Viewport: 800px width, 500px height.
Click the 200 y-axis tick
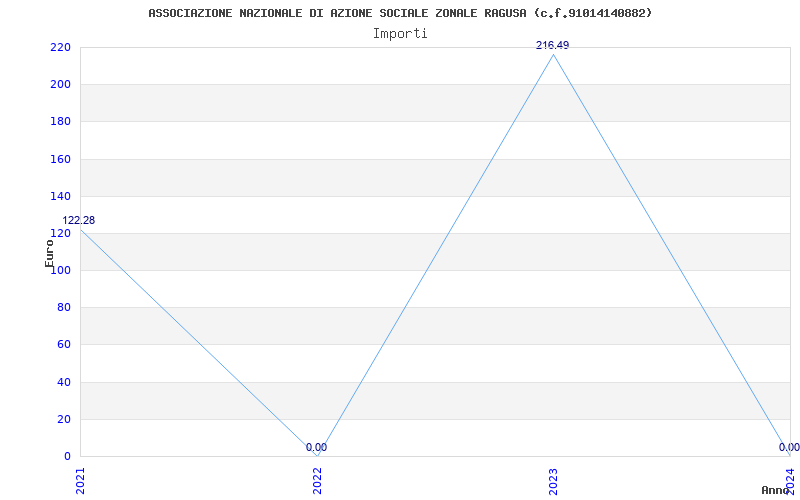(x=60, y=85)
